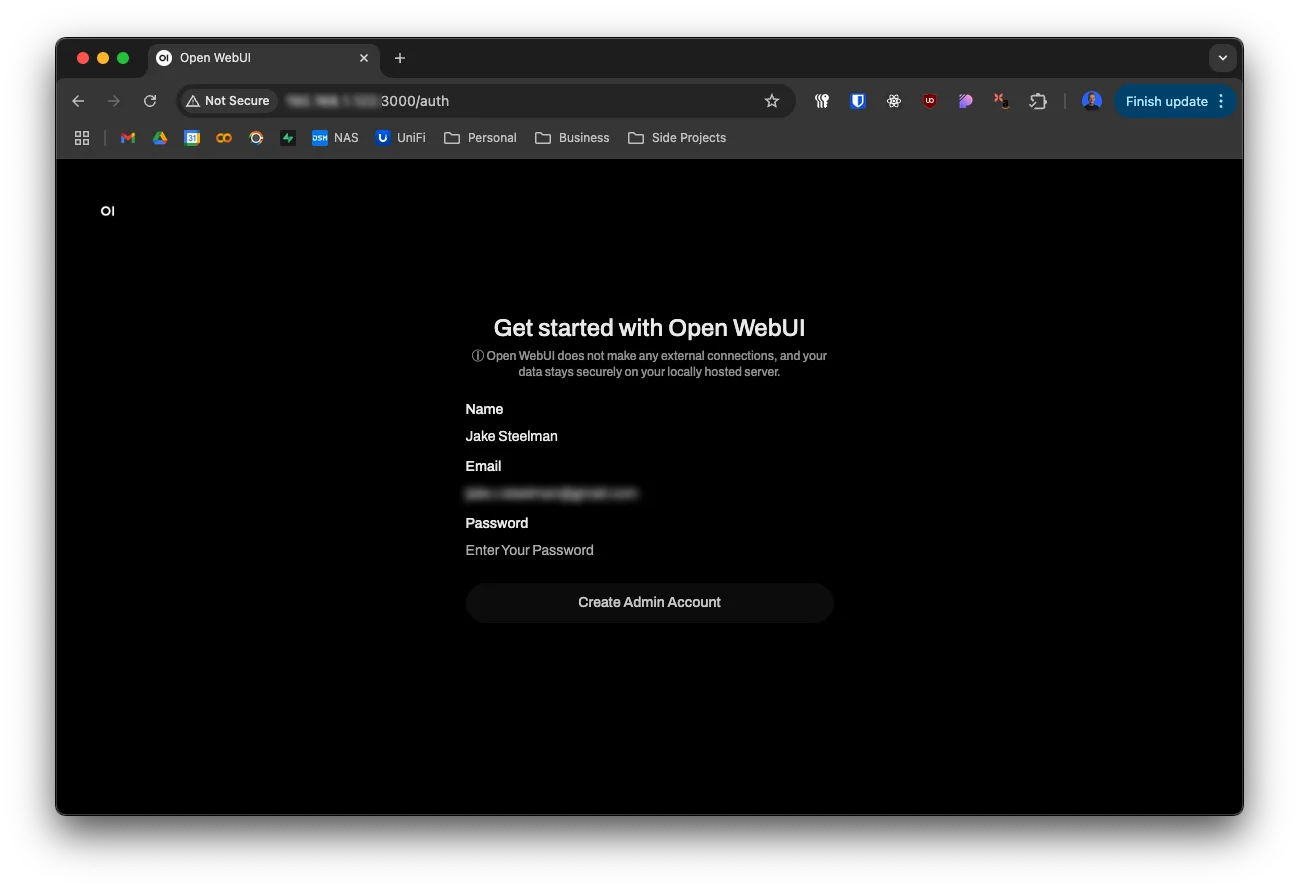Open the keys password extension icon
Screen dimensions: 1299x889
tap(822, 101)
